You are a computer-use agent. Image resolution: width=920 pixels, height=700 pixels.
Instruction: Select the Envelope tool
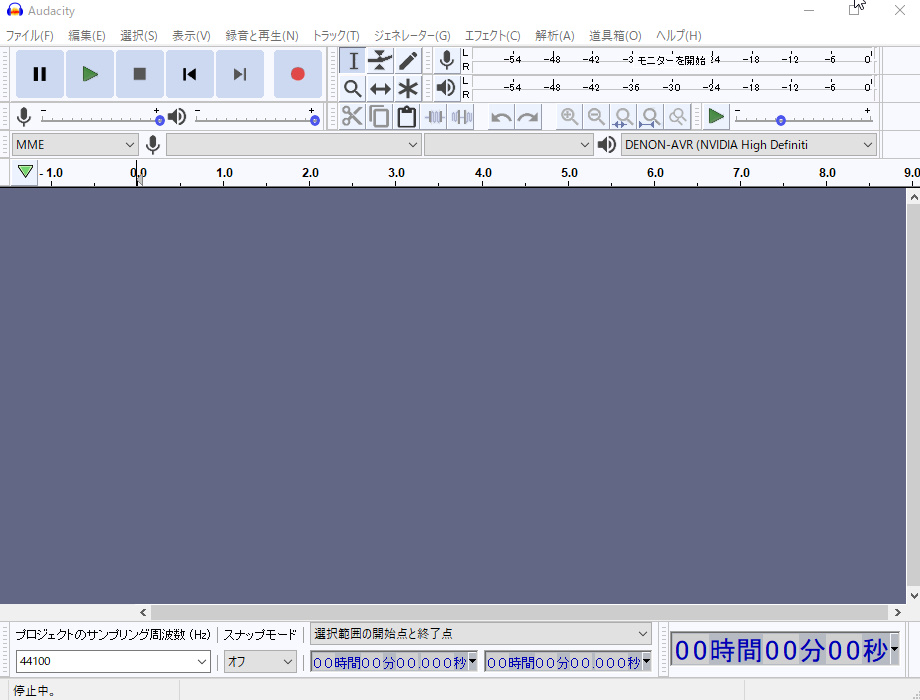(x=380, y=61)
